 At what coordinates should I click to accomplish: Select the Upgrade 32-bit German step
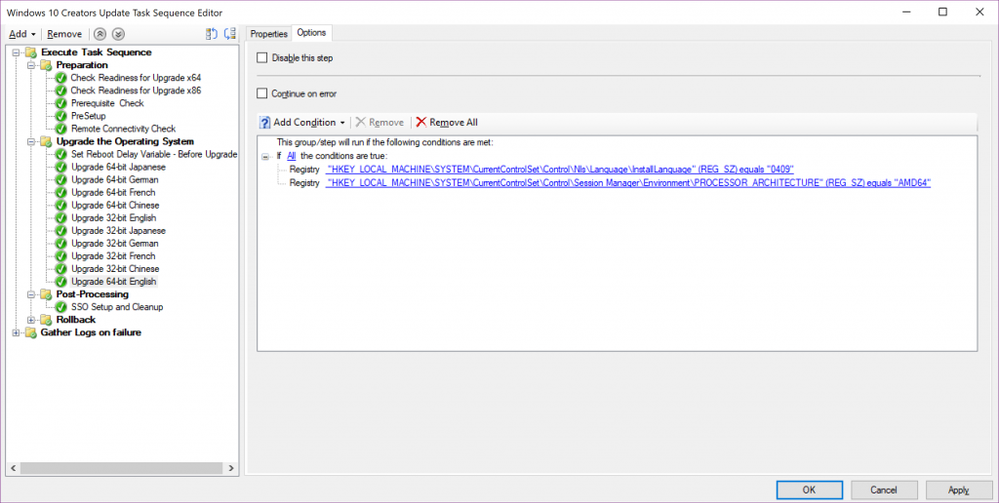click(115, 244)
